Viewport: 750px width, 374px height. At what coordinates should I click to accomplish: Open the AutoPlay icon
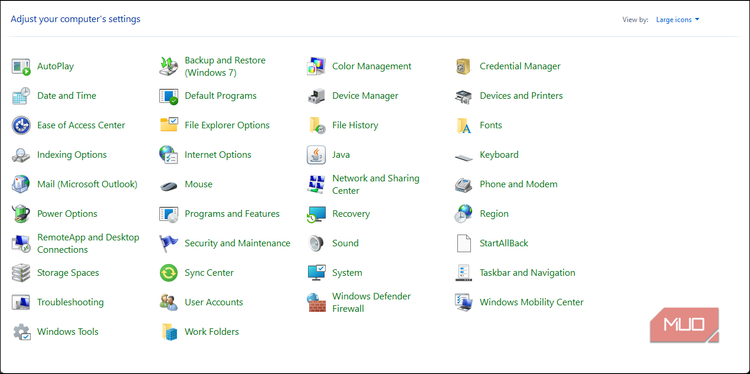[21, 66]
